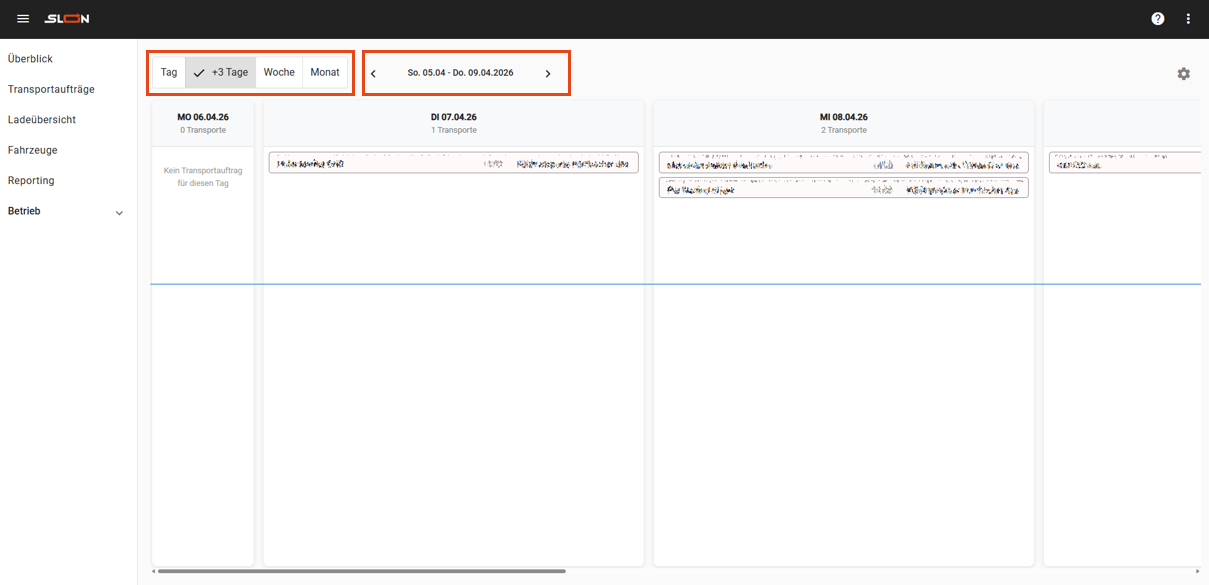Switch to Tag view
This screenshot has width=1209, height=585.
click(169, 73)
